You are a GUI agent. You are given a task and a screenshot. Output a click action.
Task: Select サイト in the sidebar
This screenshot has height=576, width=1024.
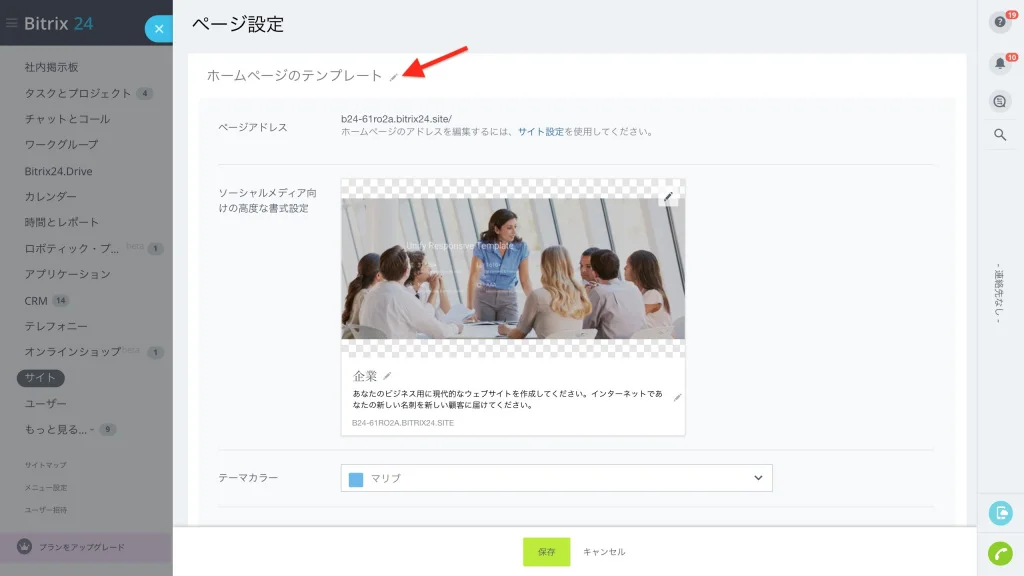click(x=40, y=377)
